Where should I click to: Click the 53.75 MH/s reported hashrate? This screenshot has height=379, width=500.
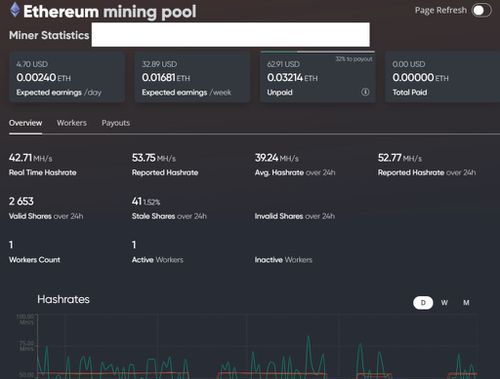(x=154, y=158)
